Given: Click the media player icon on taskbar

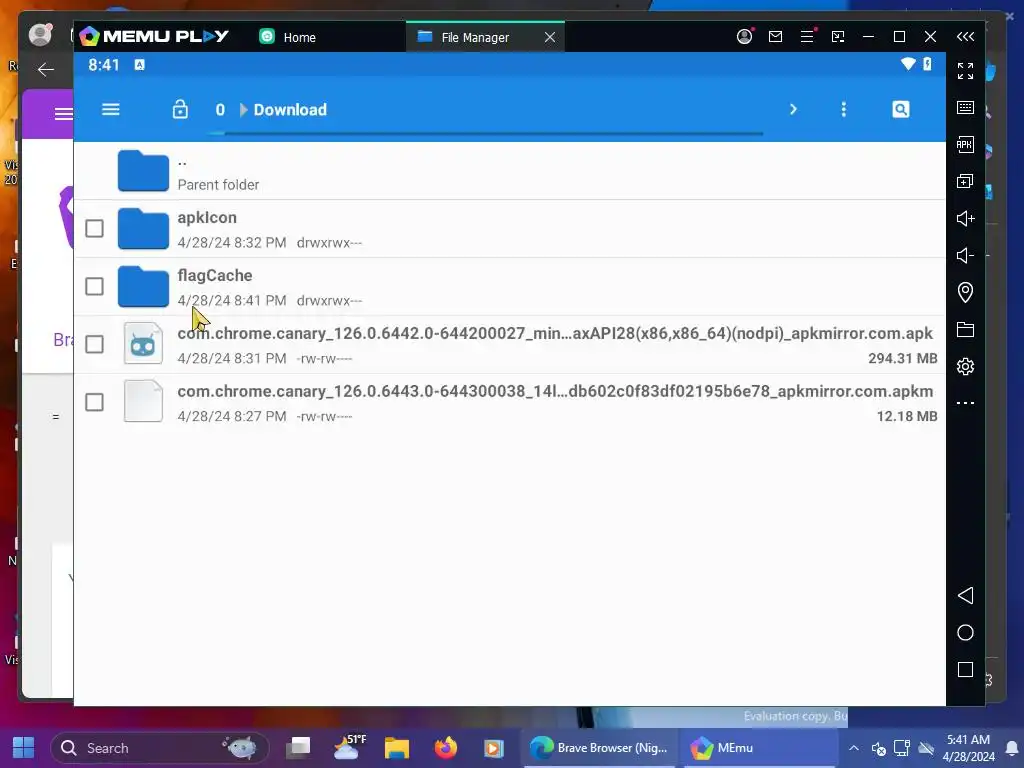Looking at the screenshot, I should (x=494, y=748).
